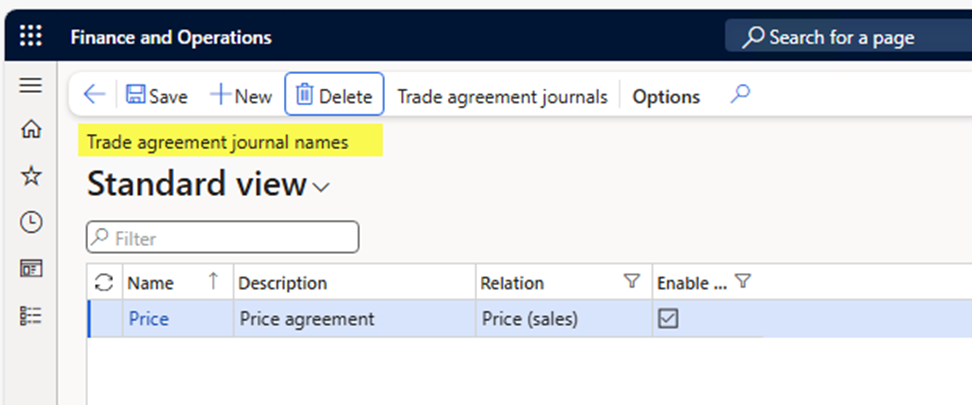Click the Delete button
Screen dimensions: 972x405
tap(334, 95)
